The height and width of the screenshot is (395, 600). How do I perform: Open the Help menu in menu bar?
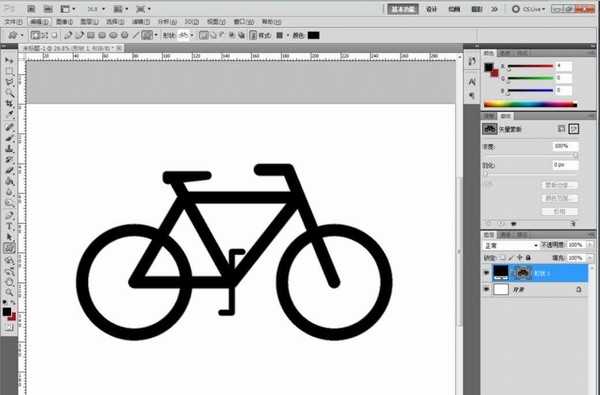tap(271, 22)
